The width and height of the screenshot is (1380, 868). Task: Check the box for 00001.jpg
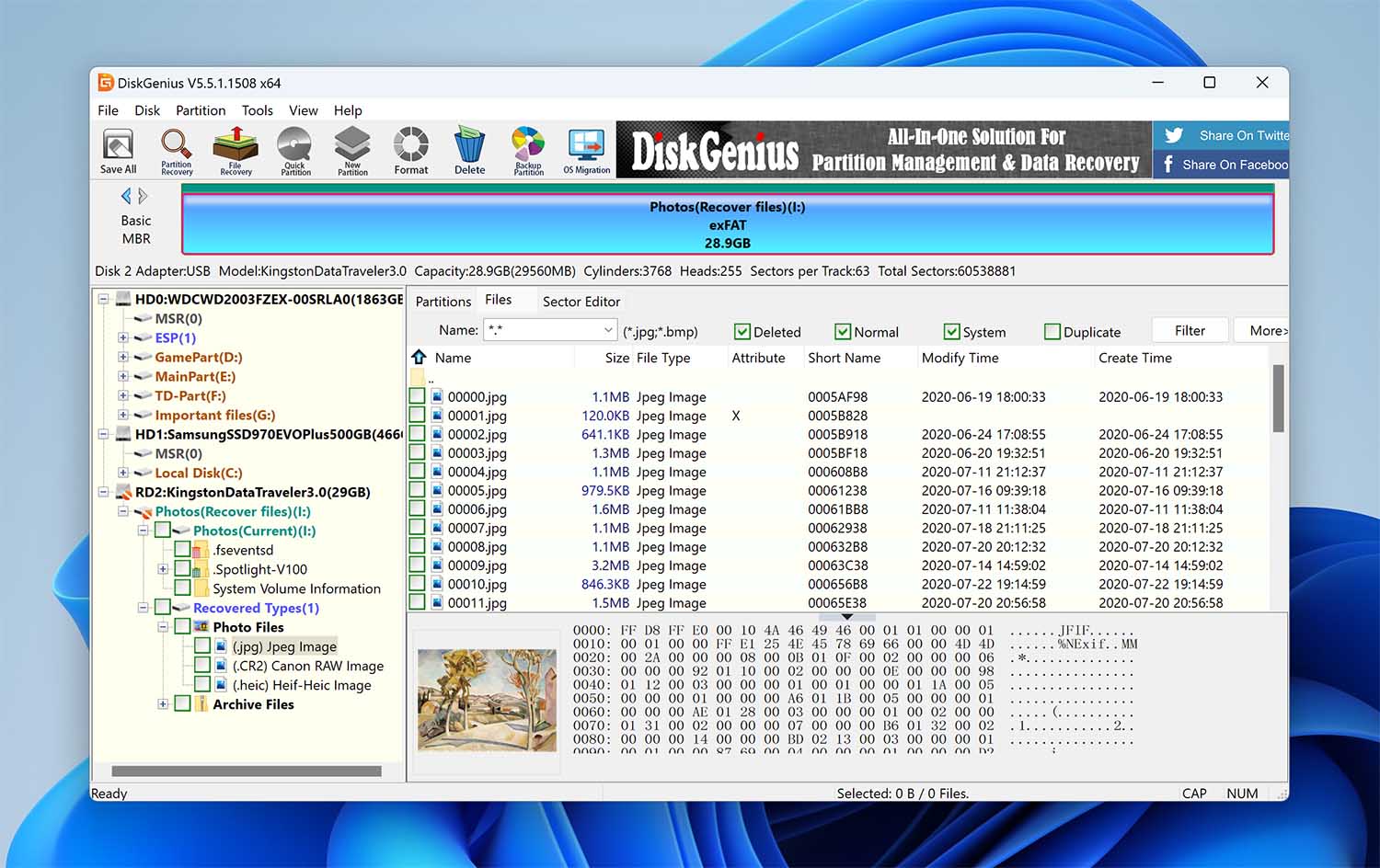[417, 416]
